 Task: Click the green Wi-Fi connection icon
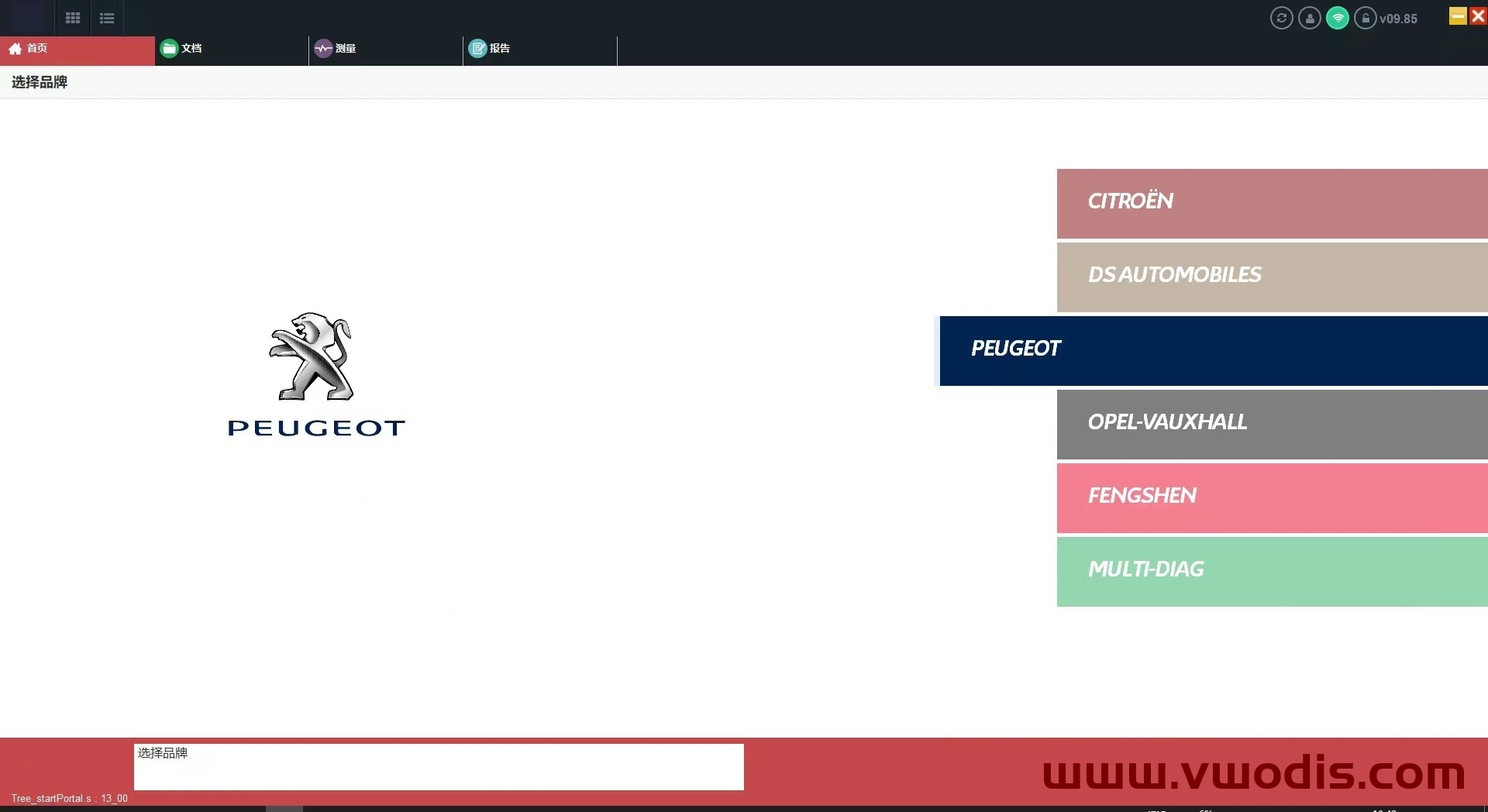pyautogui.click(x=1338, y=18)
